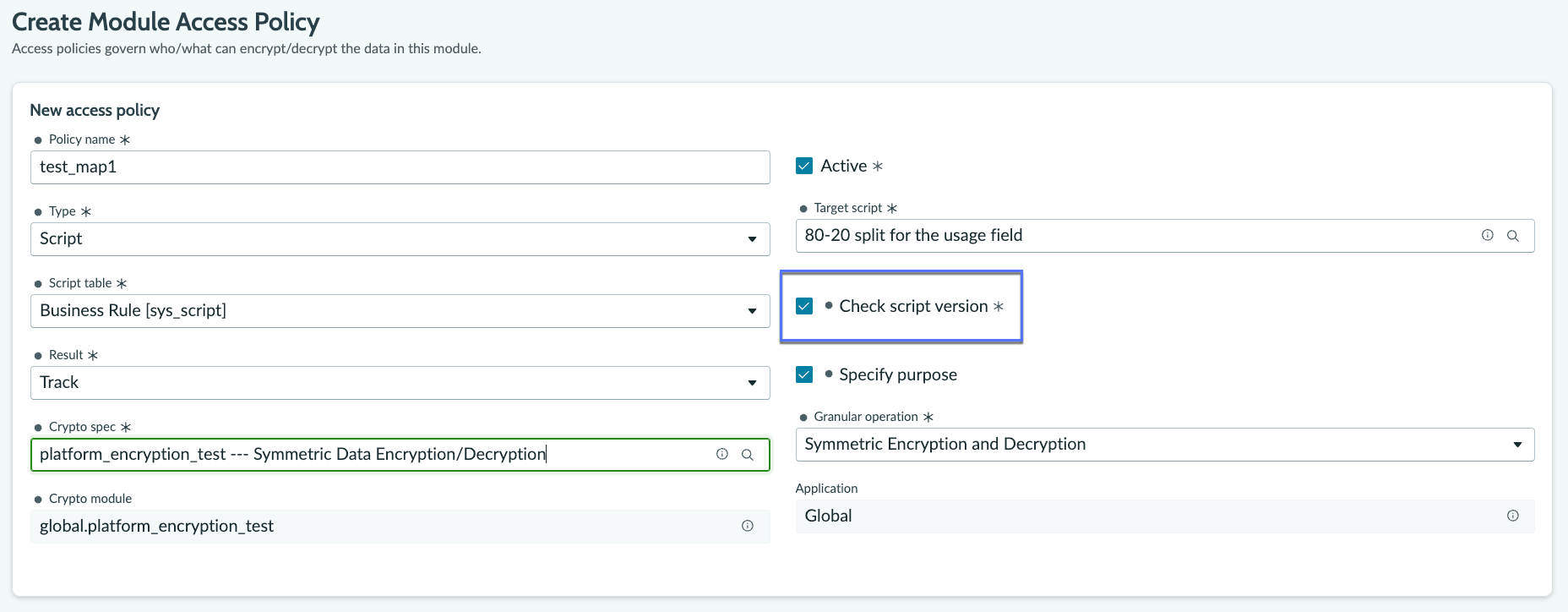Click the 'New access policy' section title
Screen dimensions: 1568x612
tap(95, 110)
